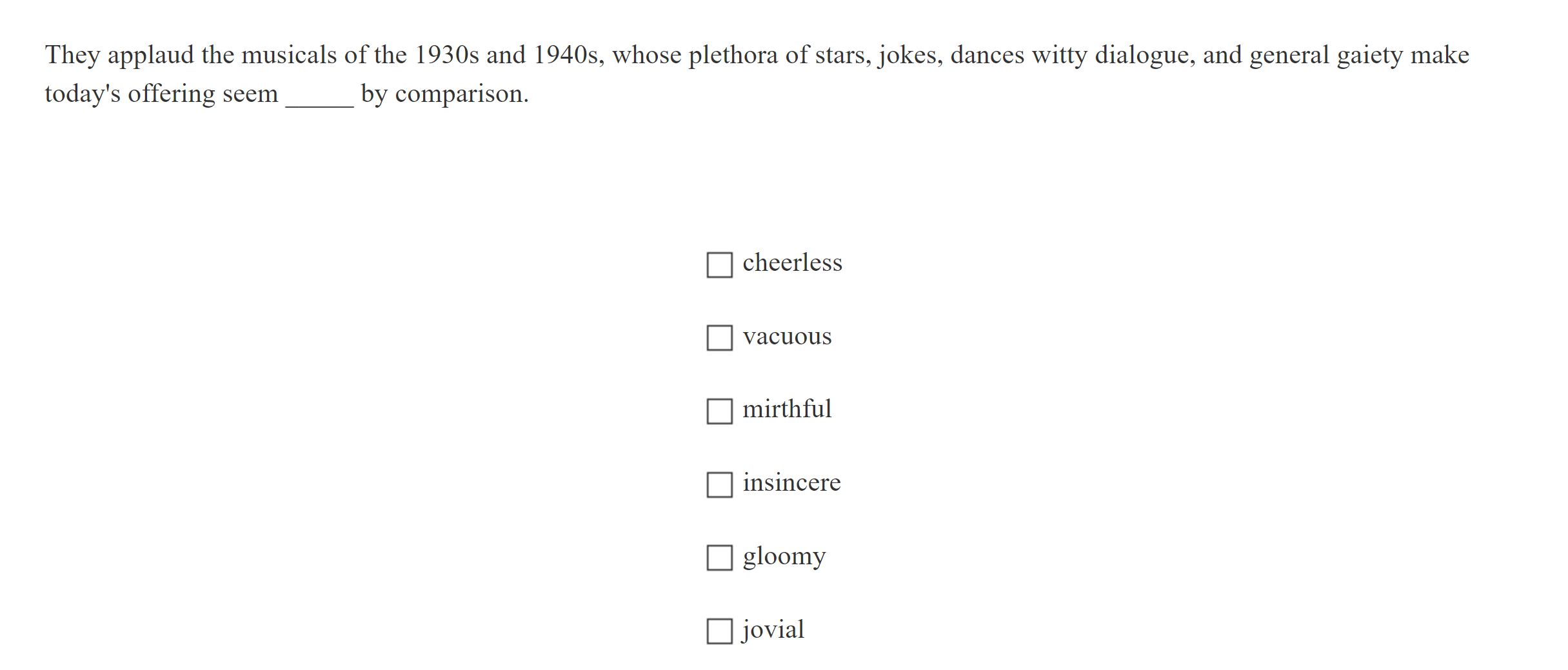Click the 'jovial' answer text
The height and width of the screenshot is (670, 1568).
click(x=773, y=629)
